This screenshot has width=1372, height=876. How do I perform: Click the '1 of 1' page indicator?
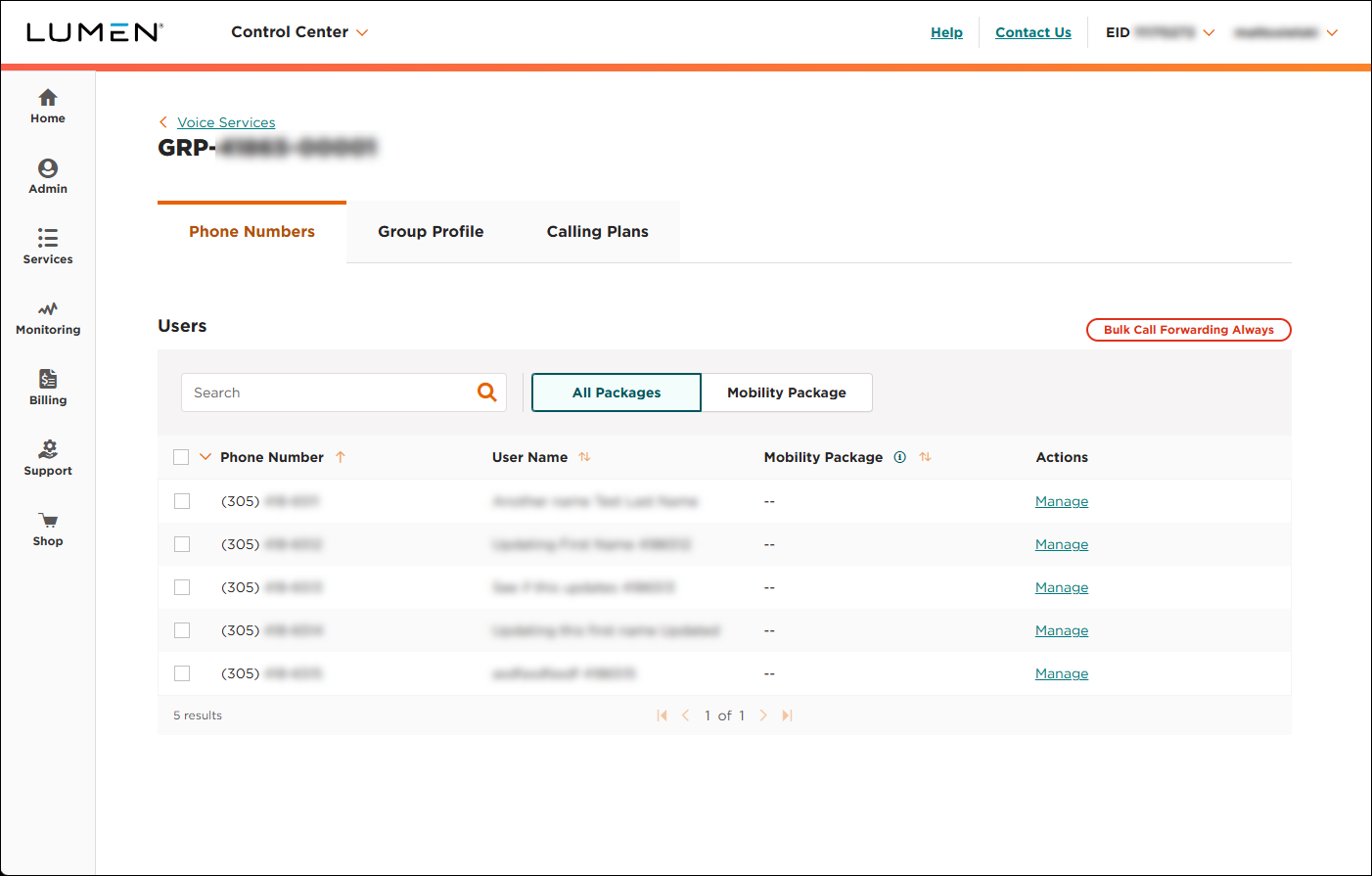click(x=724, y=715)
